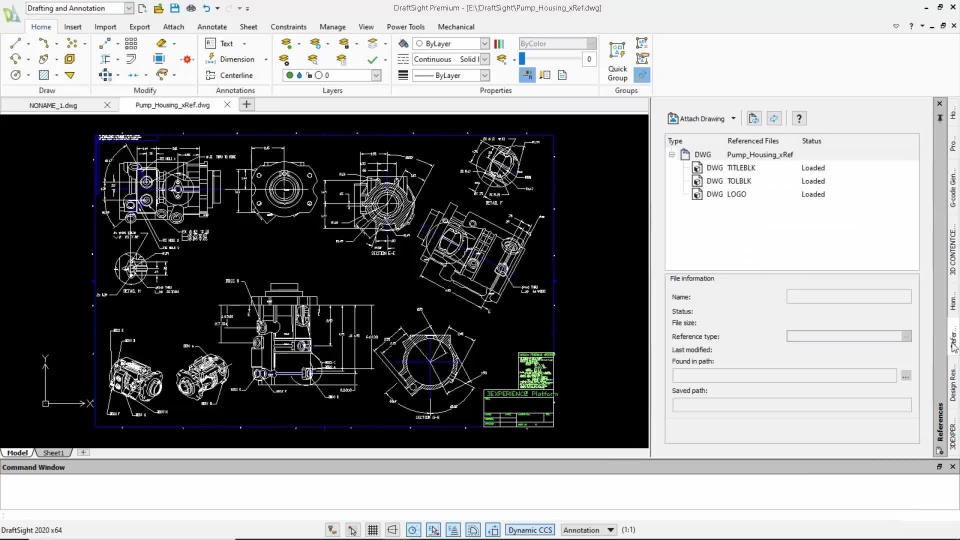The image size is (960, 540).
Task: Toggle Snap in the status bar
Action: coord(352,530)
